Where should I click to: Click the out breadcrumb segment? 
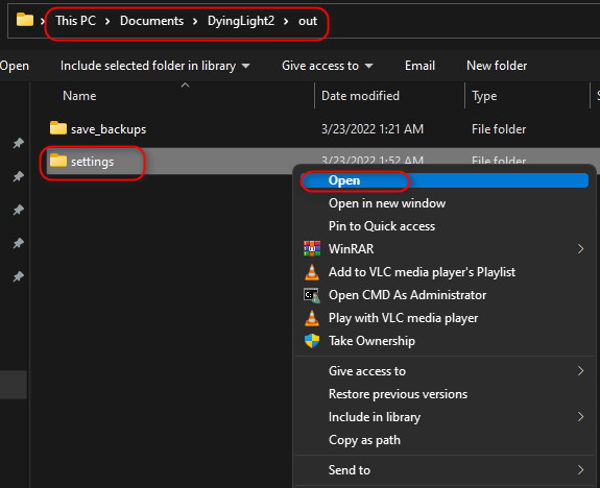point(308,21)
